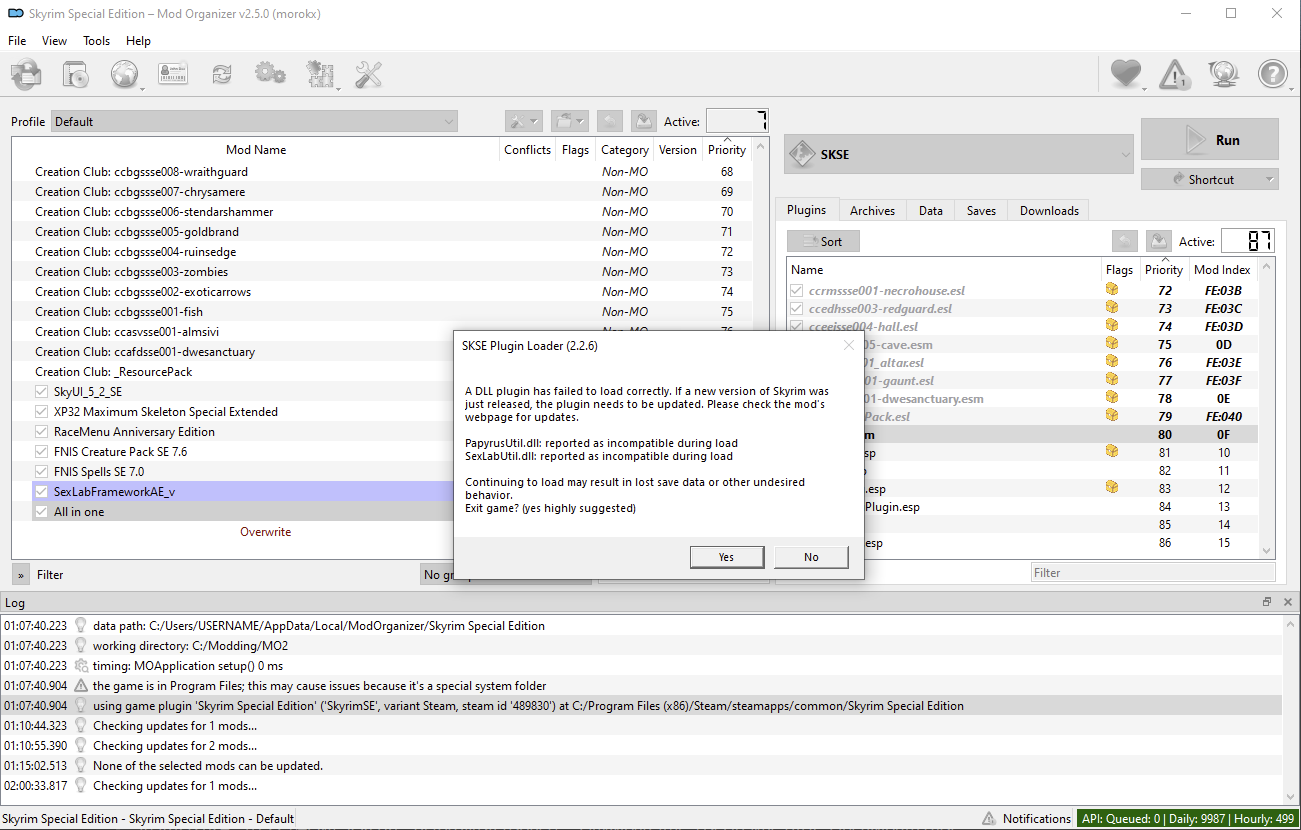This screenshot has width=1301, height=830.
Task: Open the Nexus globe toolbar icon
Action: [125, 74]
